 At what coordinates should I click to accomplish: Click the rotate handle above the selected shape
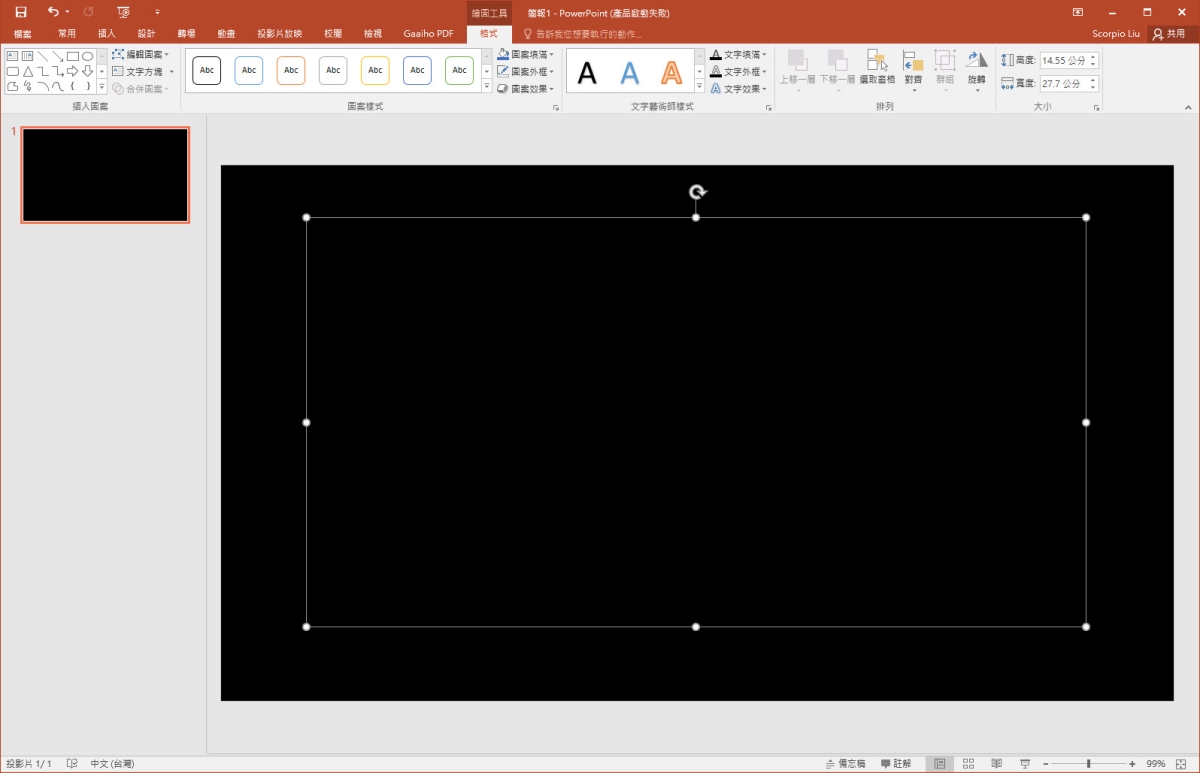697,192
